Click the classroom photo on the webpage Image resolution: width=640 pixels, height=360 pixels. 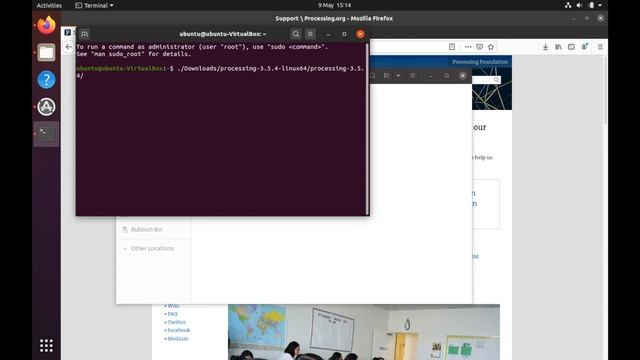[364, 332]
